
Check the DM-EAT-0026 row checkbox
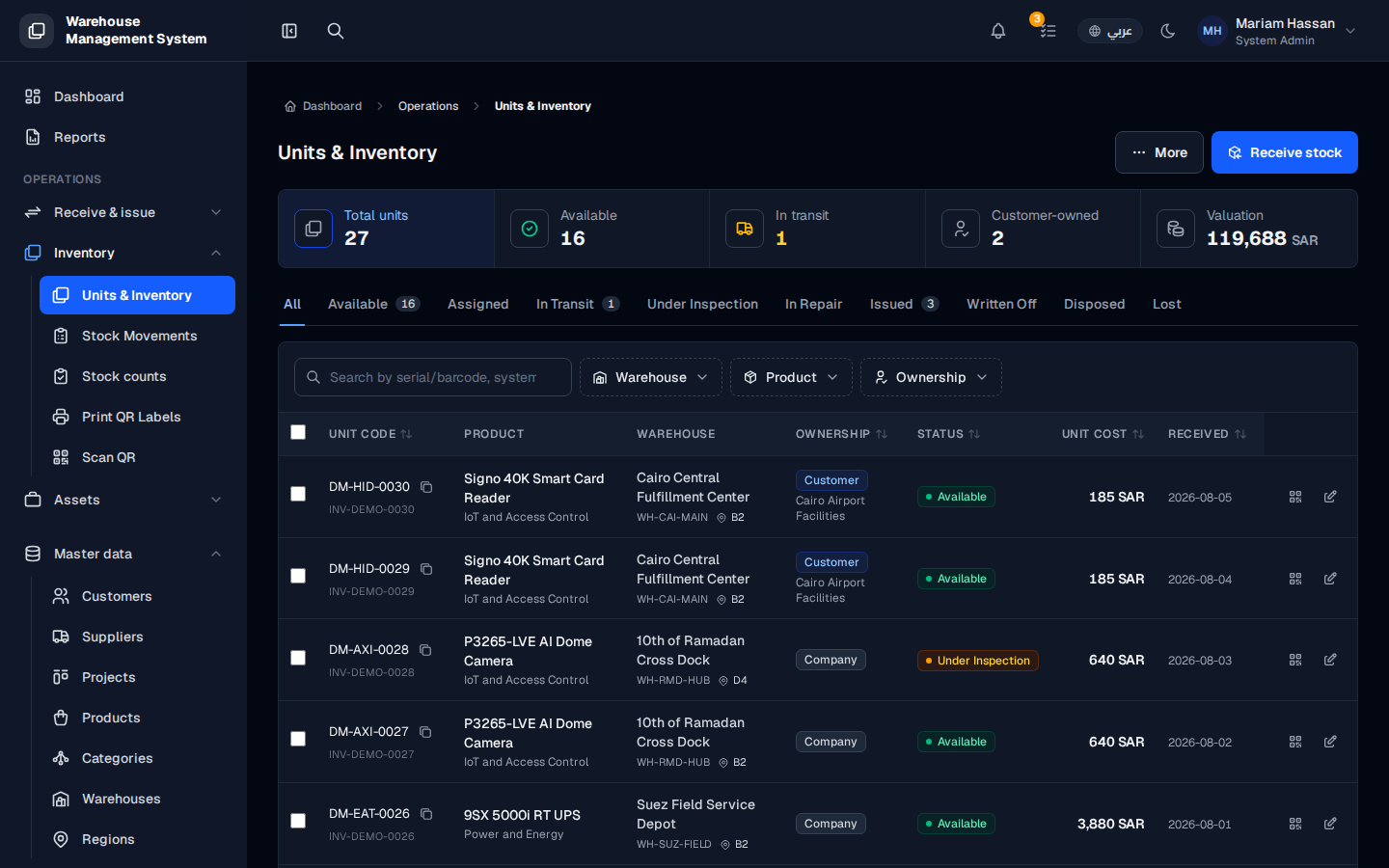click(298, 821)
